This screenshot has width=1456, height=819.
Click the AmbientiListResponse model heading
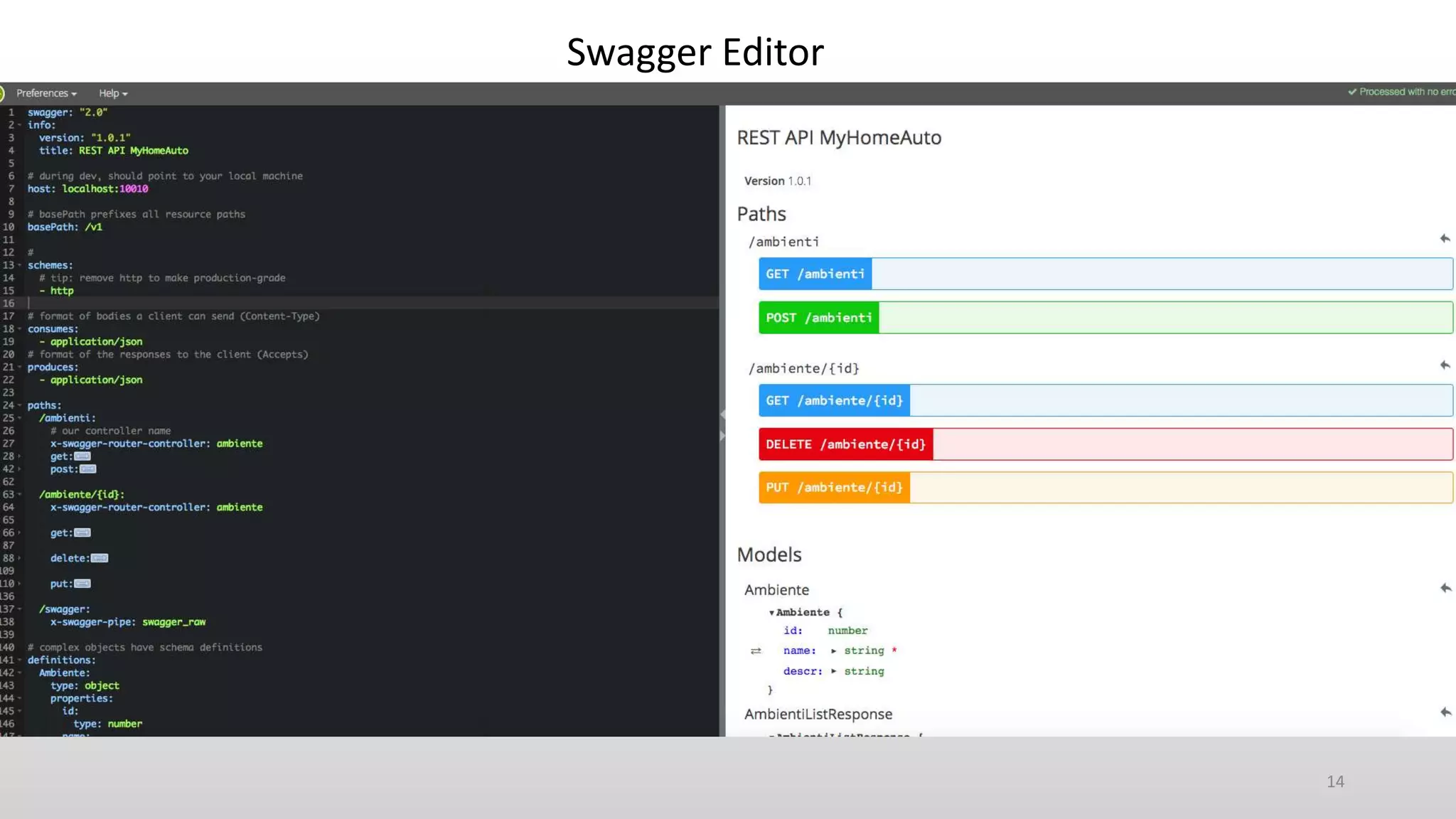point(818,714)
